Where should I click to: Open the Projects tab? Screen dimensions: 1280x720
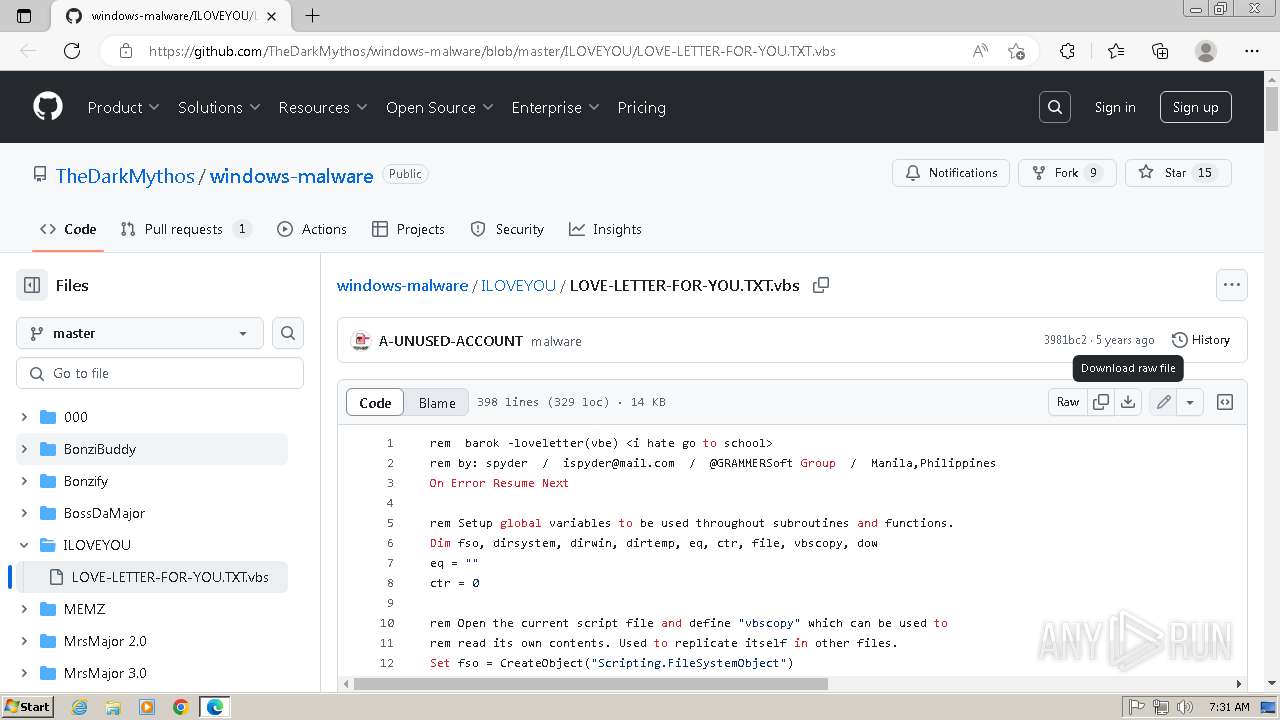coord(408,229)
